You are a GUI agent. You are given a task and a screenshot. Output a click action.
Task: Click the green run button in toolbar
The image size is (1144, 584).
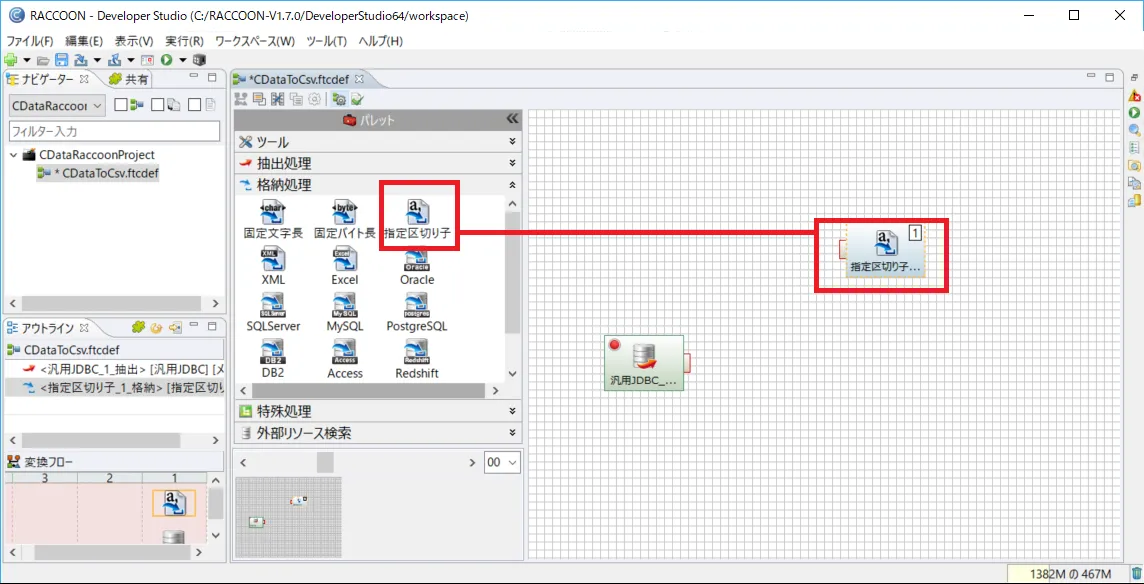167,61
